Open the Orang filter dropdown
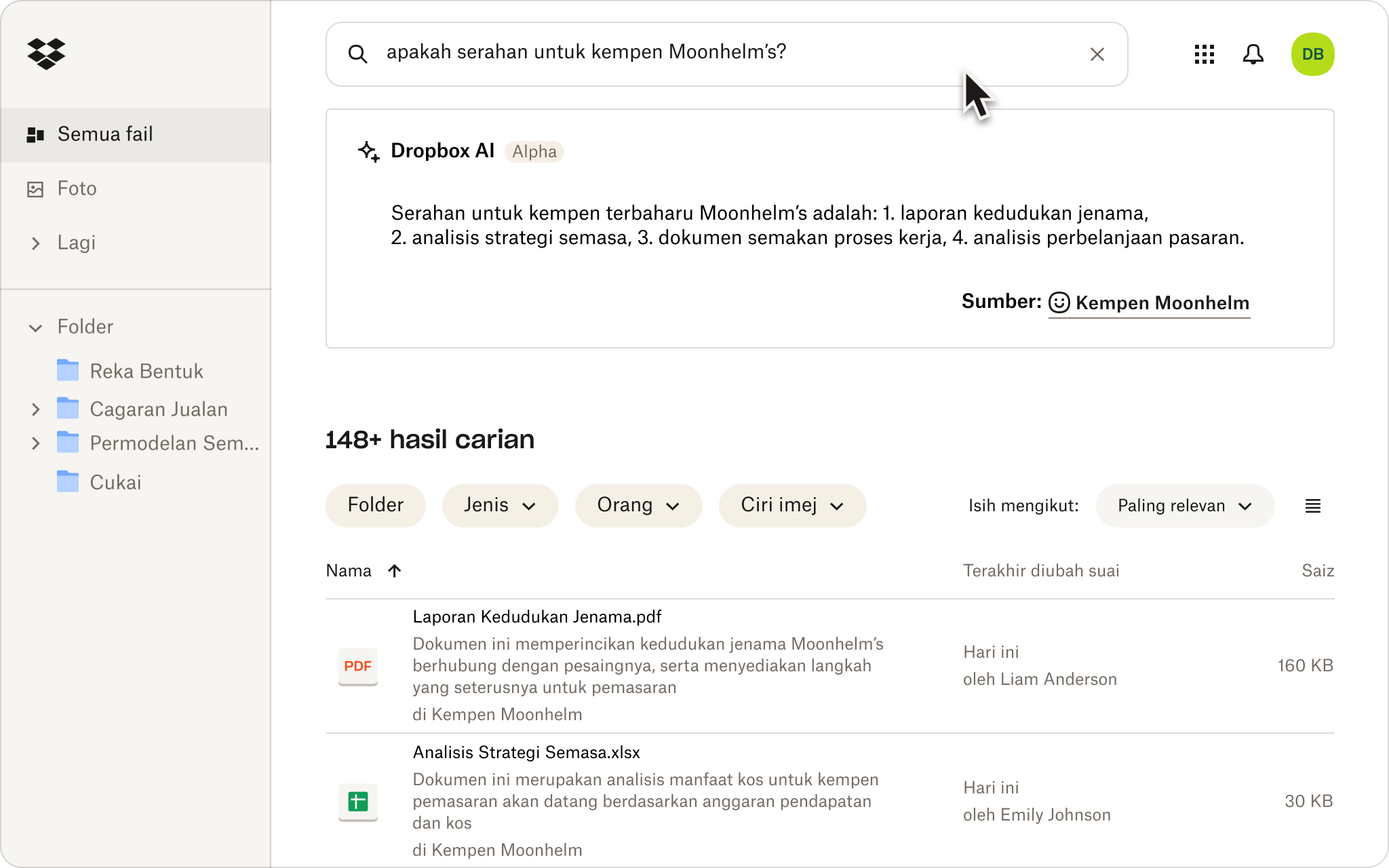 638,505
